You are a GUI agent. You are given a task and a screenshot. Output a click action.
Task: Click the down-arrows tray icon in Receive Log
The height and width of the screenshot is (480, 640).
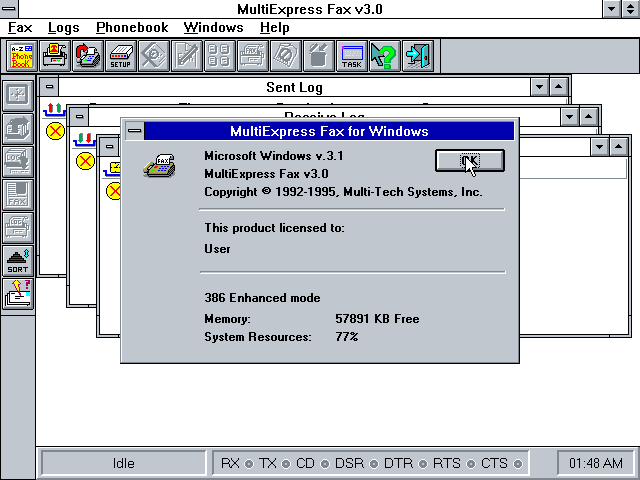(x=84, y=139)
